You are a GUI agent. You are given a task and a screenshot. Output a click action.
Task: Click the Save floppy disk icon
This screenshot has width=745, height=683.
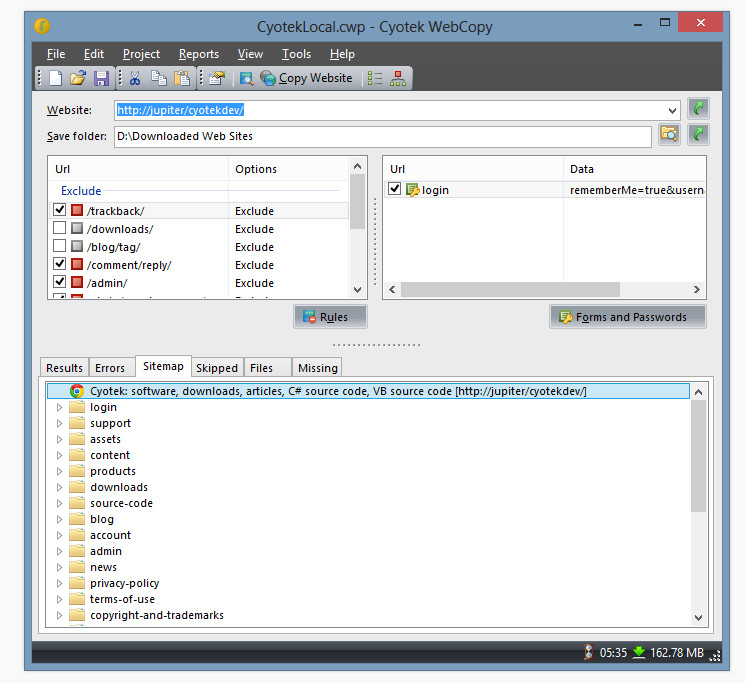click(101, 78)
